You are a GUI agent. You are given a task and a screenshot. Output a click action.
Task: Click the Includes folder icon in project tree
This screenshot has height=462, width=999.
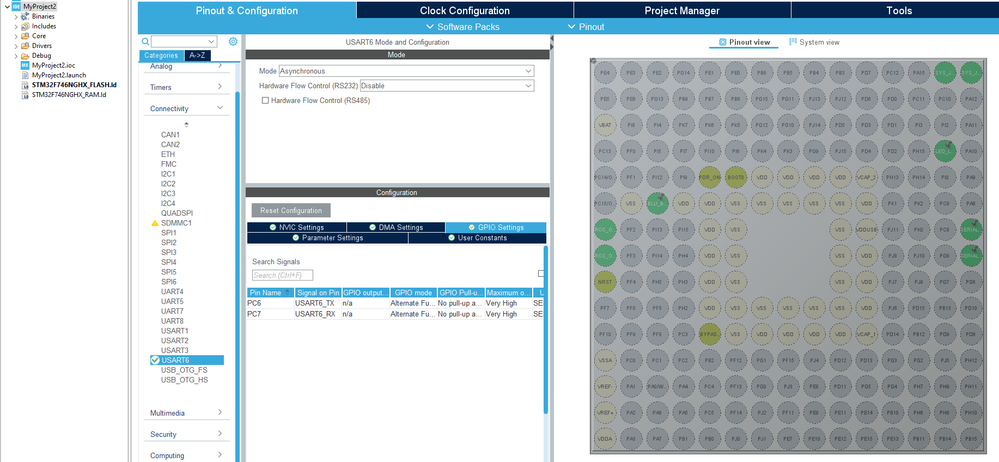coord(25,26)
